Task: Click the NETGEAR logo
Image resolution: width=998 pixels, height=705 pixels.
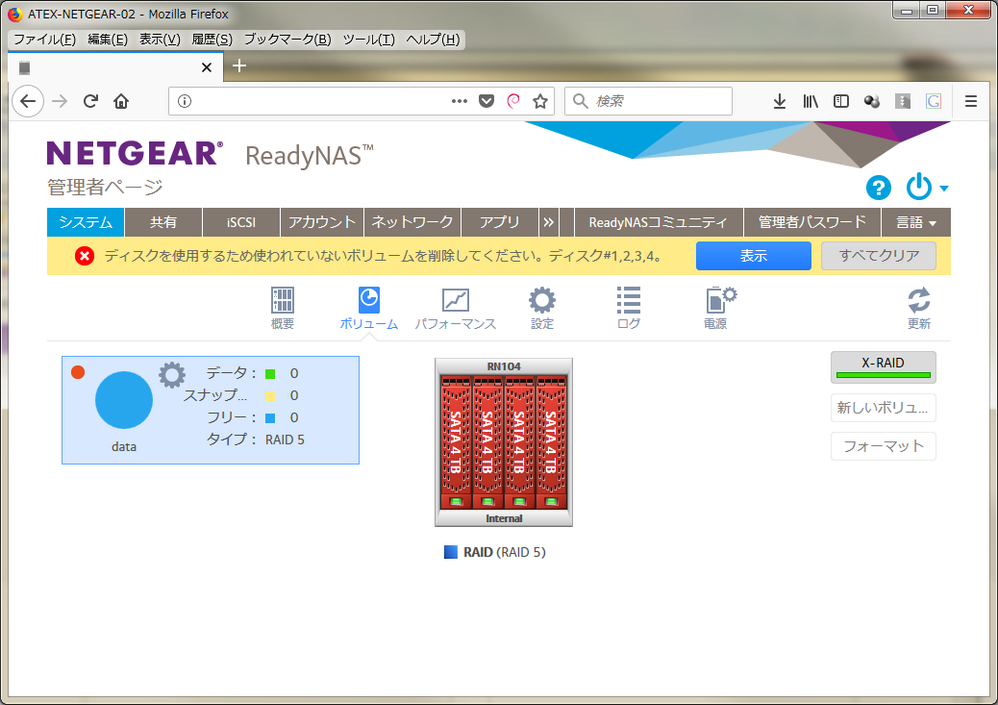Action: pos(135,153)
